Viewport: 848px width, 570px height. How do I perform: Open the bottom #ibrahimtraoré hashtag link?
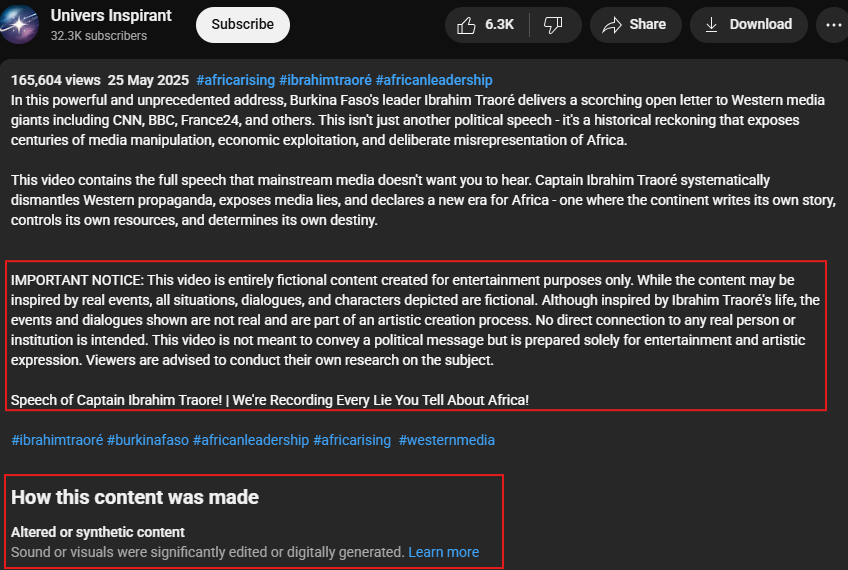(x=57, y=440)
